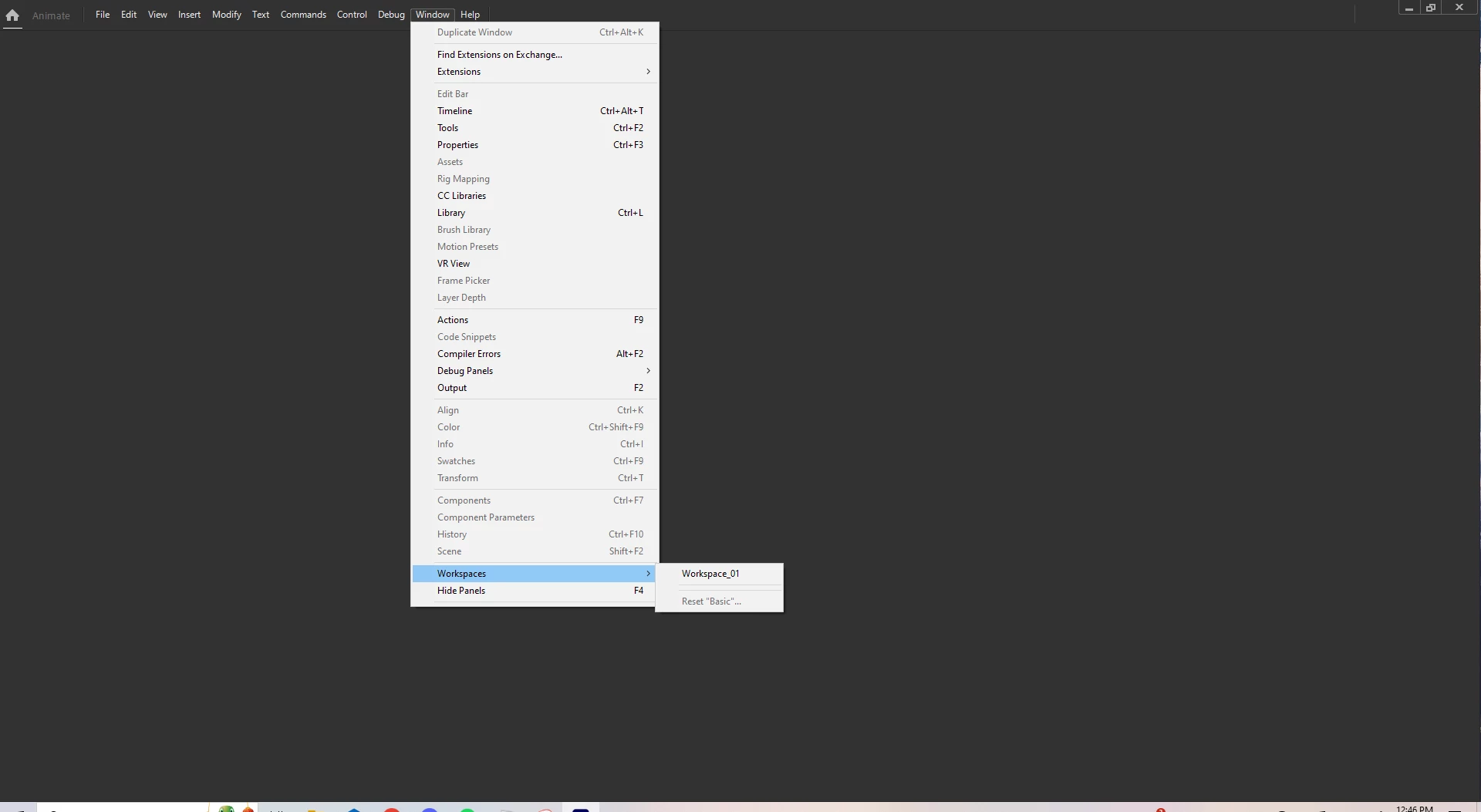The height and width of the screenshot is (812, 1481).
Task: Click Swatches menu entry
Action: tap(534, 461)
